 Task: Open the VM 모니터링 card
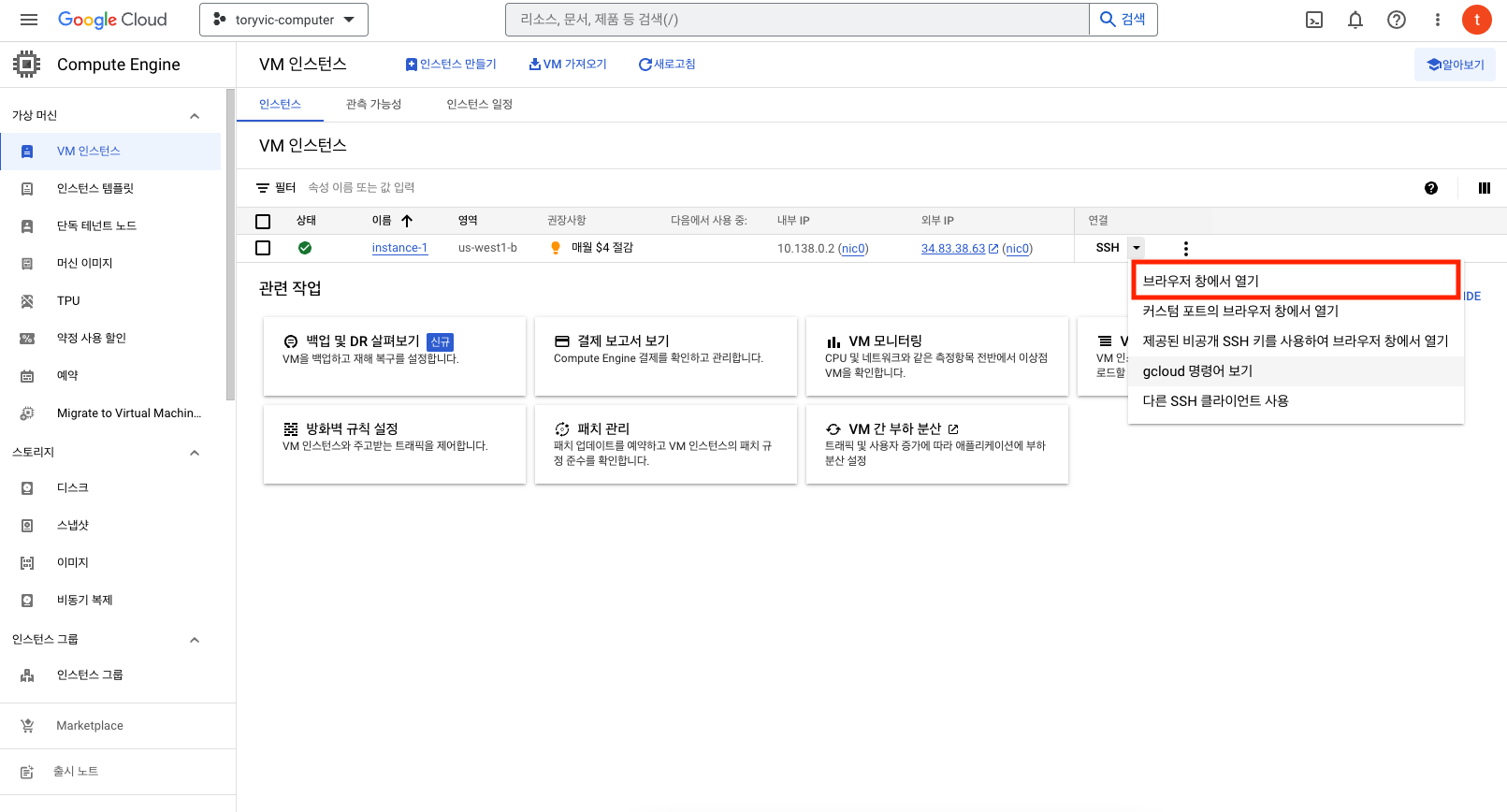(x=937, y=356)
